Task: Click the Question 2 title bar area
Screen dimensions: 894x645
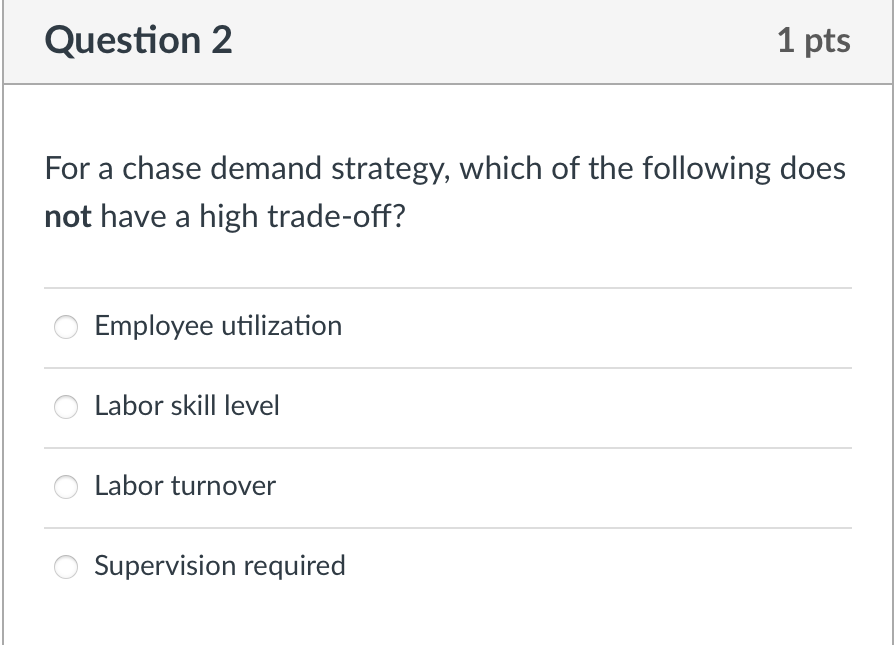Action: [446, 40]
